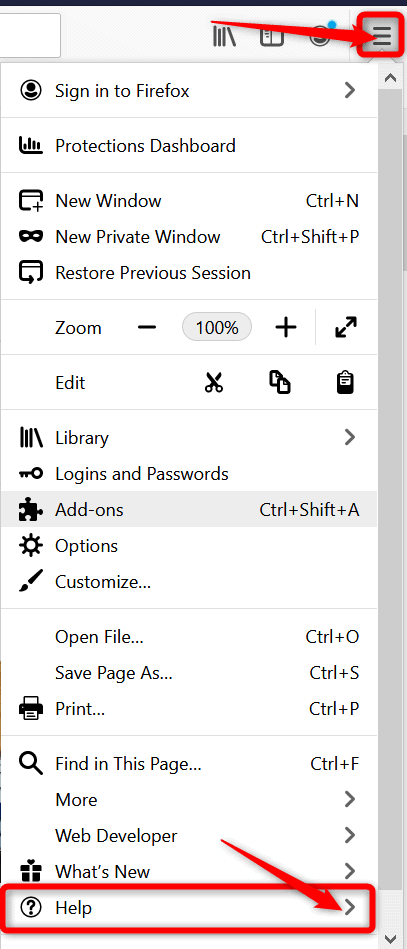
Task: Zoom in with the plus button
Action: point(286,328)
